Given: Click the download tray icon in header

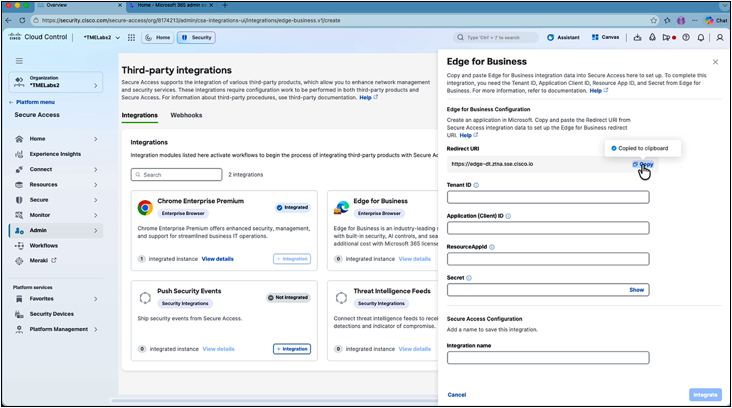Looking at the screenshot, I should [637, 37].
